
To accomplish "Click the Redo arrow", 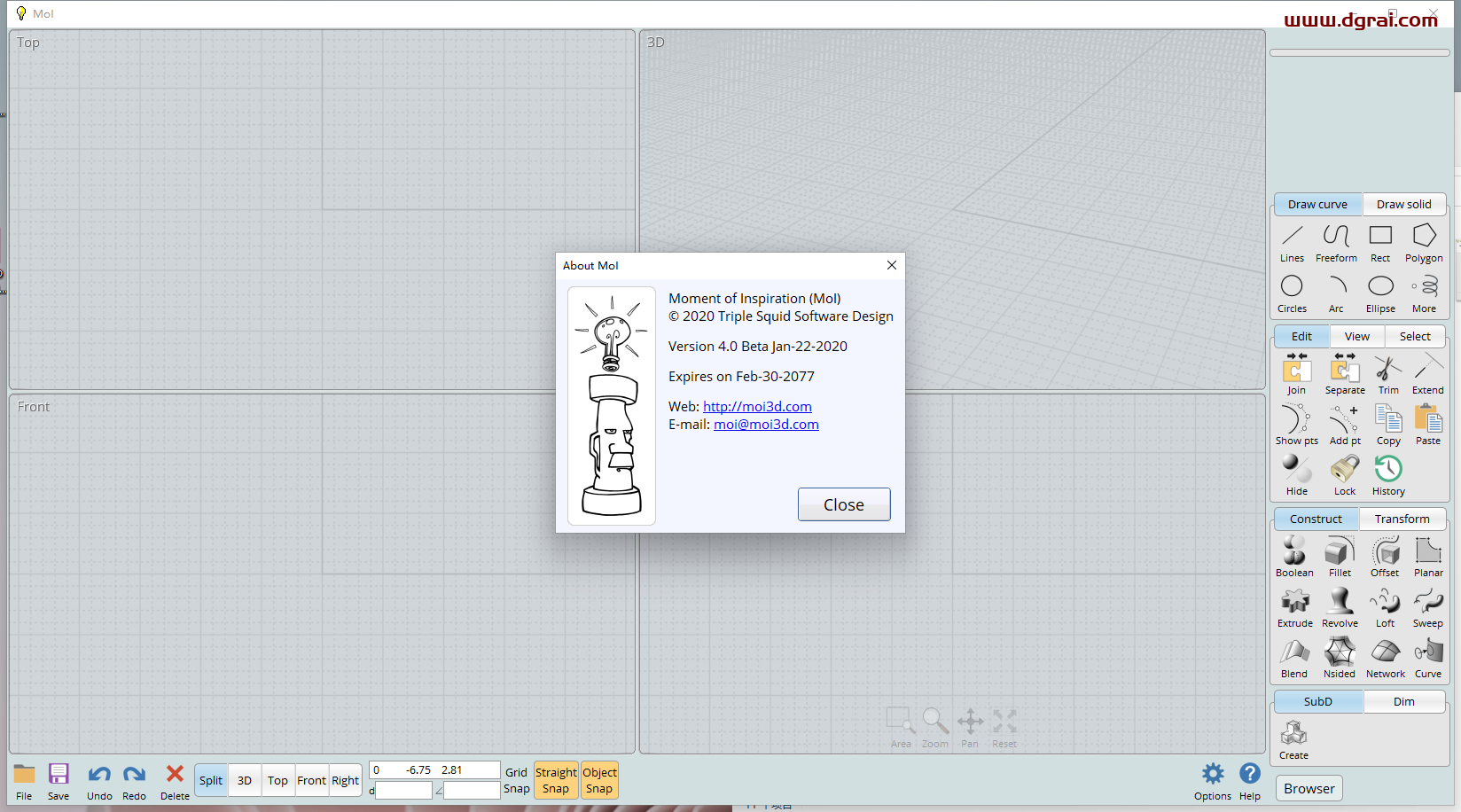I will 134,781.
